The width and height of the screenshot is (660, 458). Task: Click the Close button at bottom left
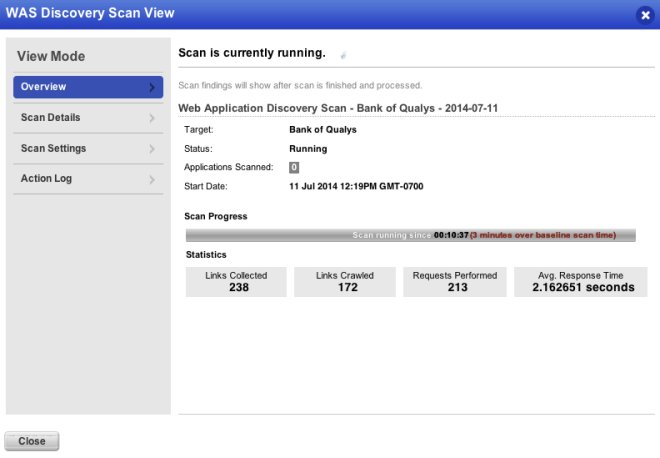[x=32, y=441]
